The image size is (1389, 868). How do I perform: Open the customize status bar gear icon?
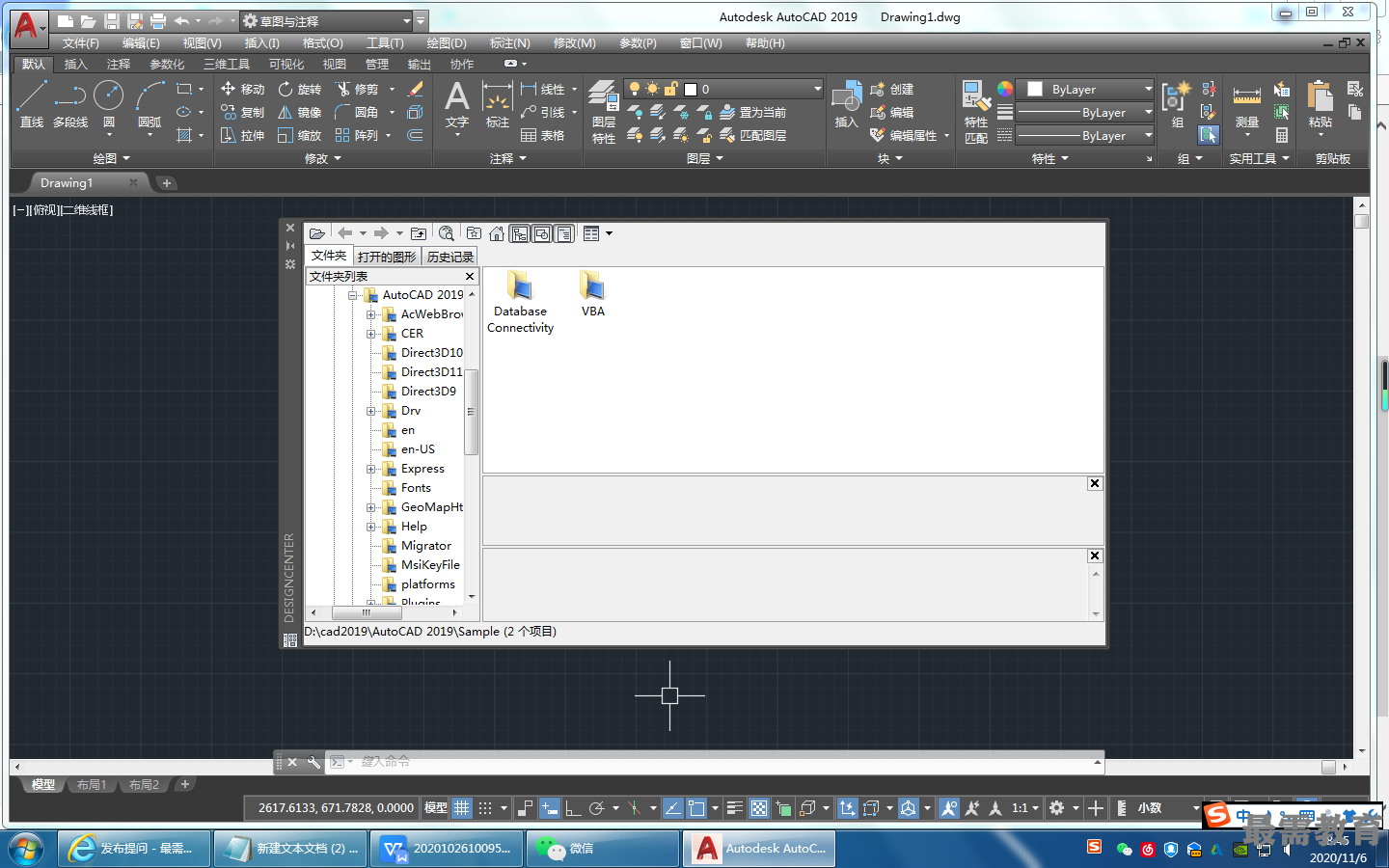1057,808
